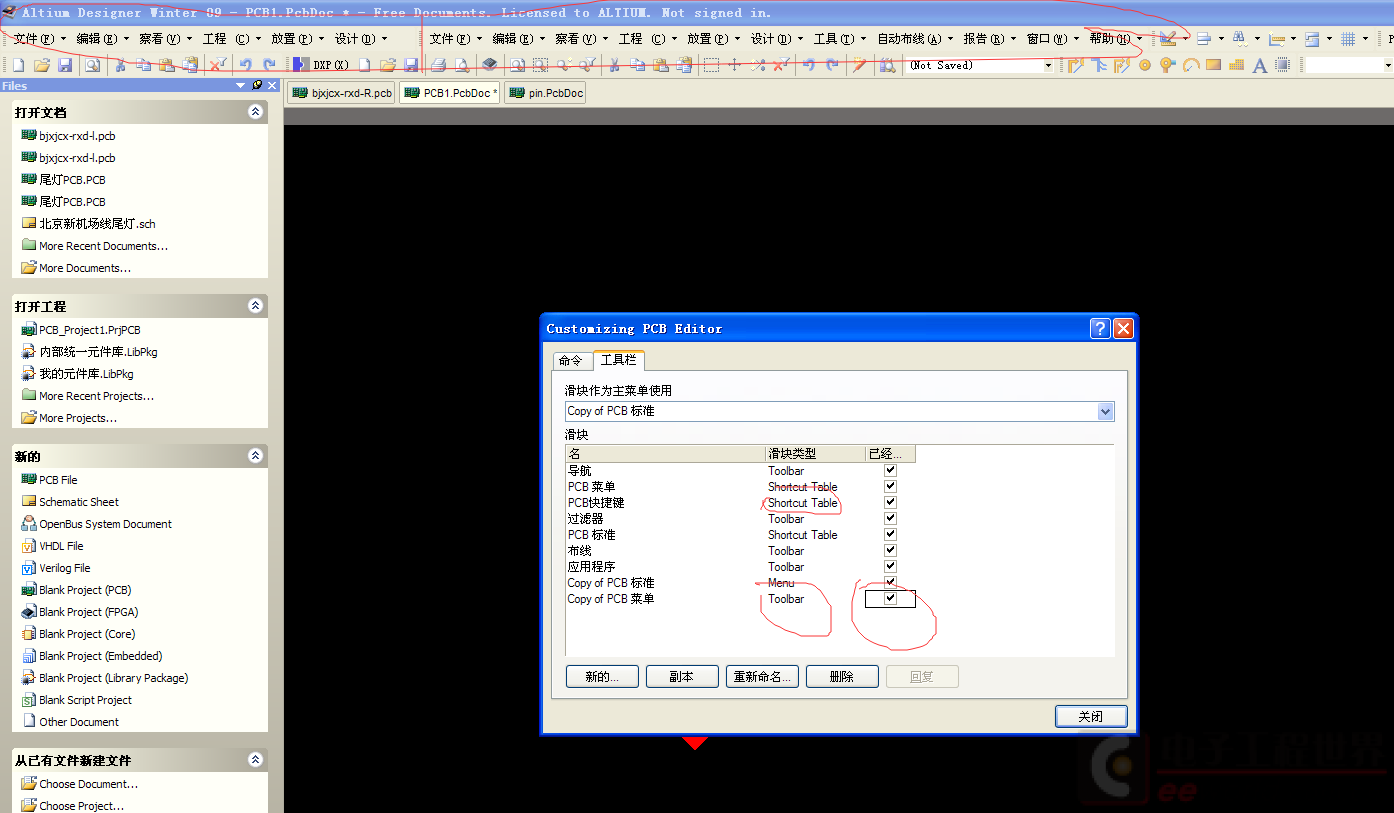
Task: Select the Place Component tool
Action: click(x=1282, y=65)
